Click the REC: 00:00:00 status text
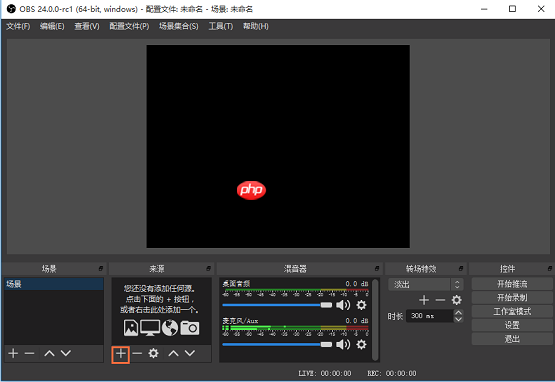 click(392, 373)
